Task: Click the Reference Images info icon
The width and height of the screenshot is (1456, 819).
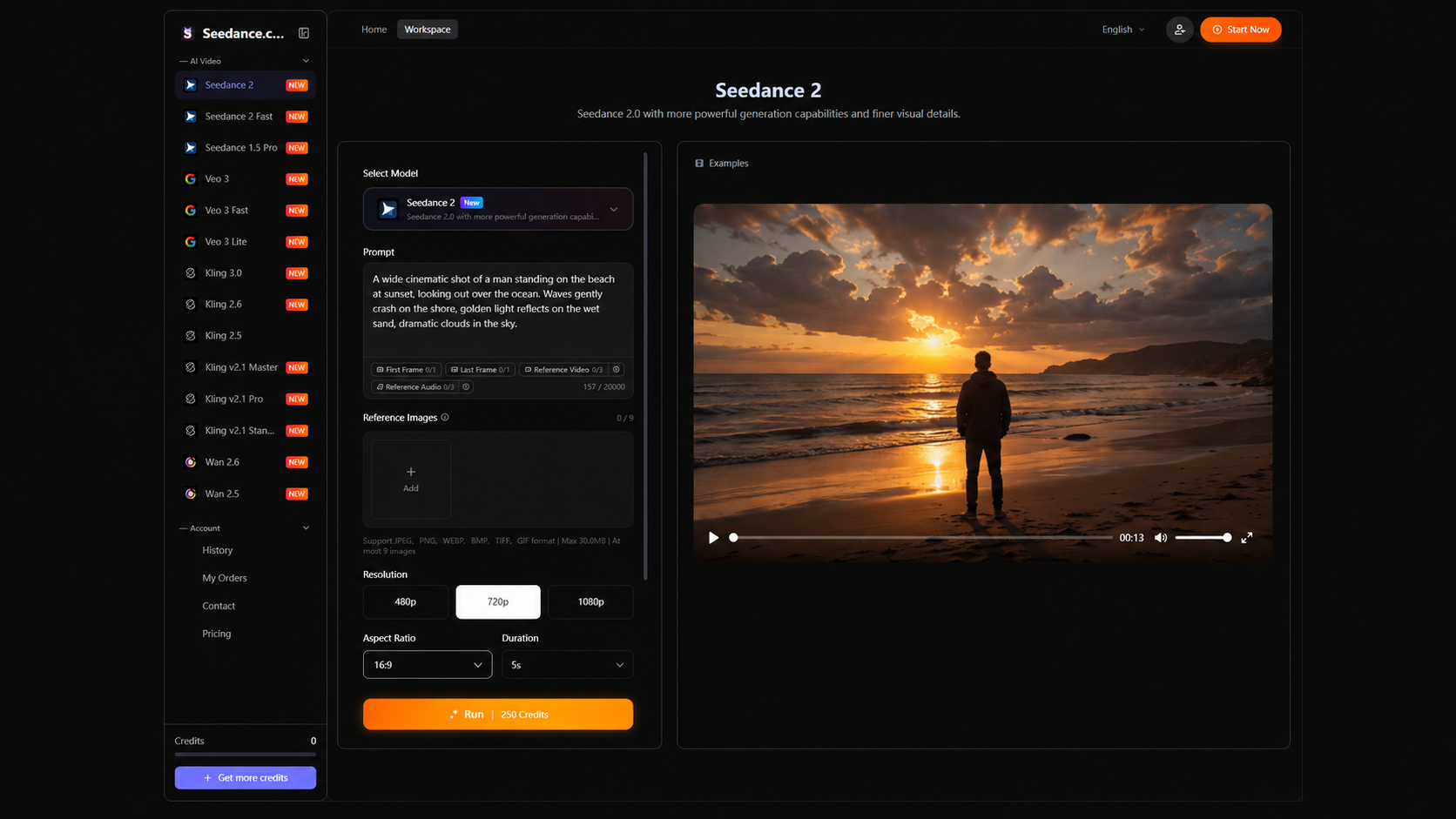Action: click(x=445, y=417)
